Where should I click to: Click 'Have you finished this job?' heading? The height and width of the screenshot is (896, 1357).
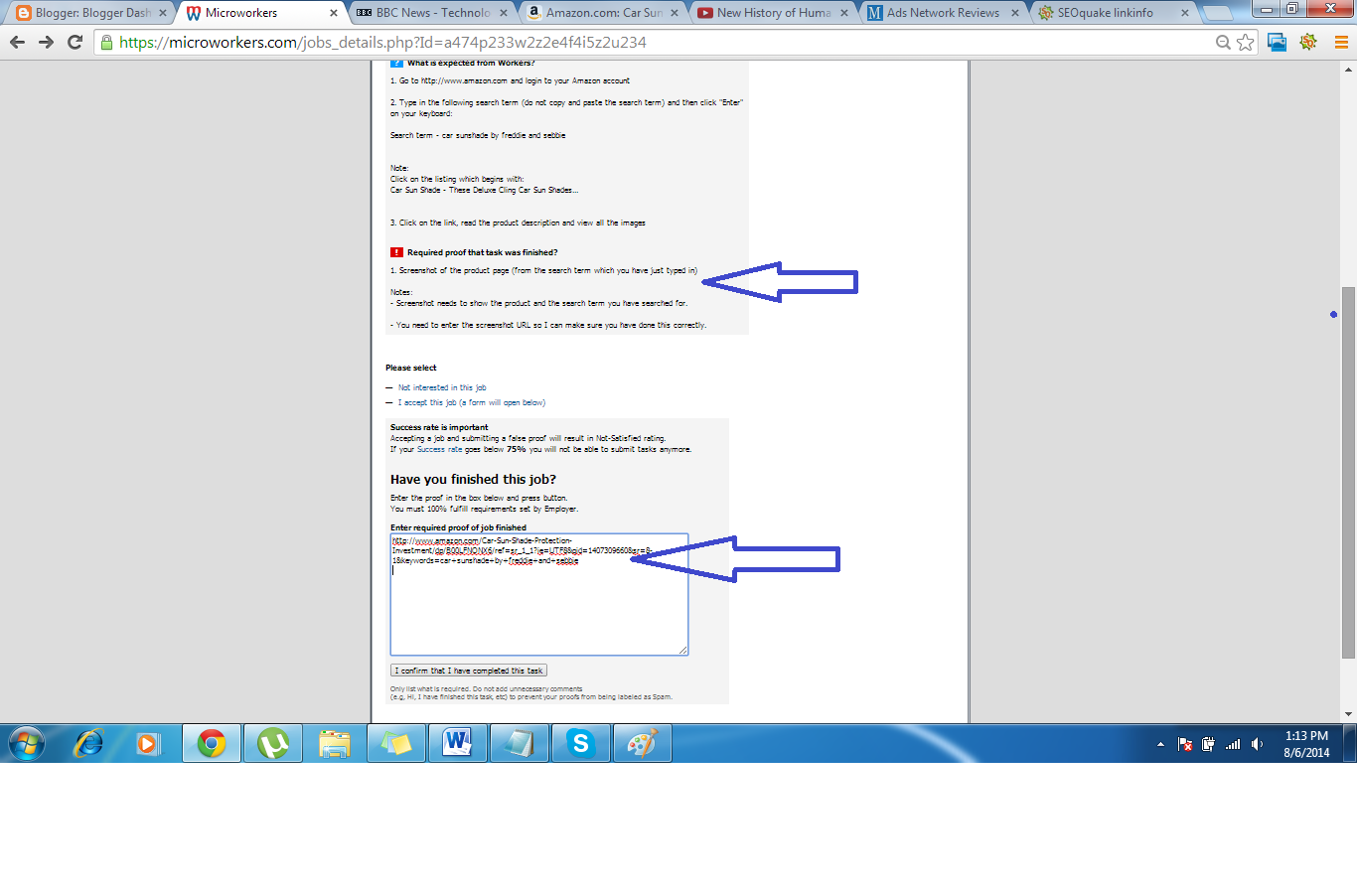[473, 479]
